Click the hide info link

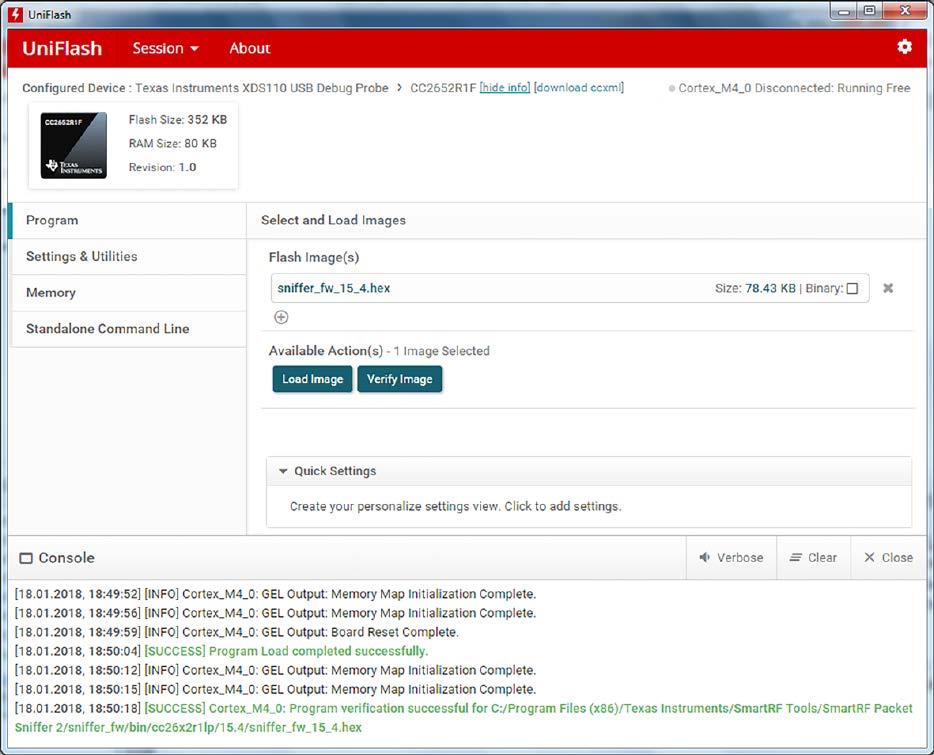tap(505, 88)
